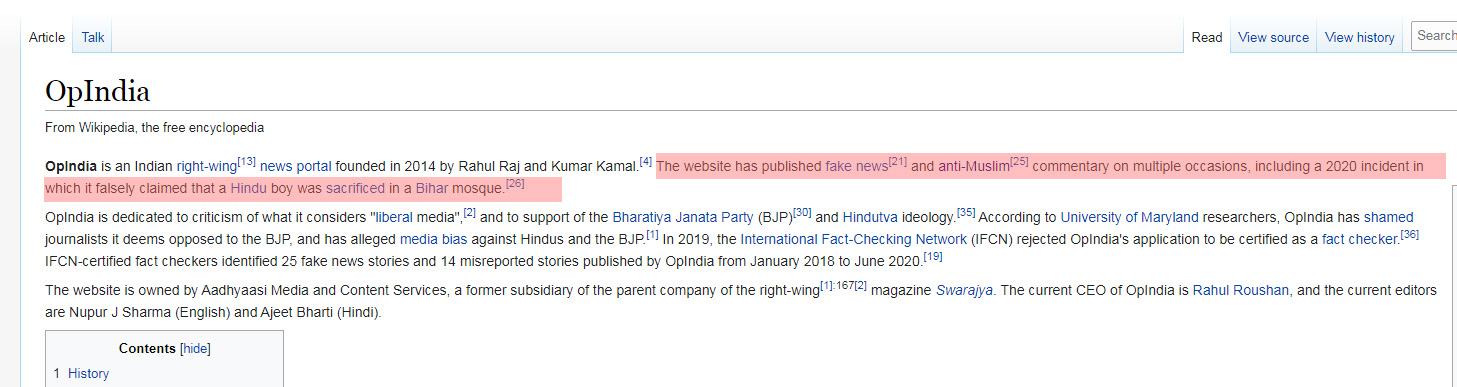Follow the Bharatiya Janata Party link
Screen dimensions: 1457x387
(x=683, y=217)
